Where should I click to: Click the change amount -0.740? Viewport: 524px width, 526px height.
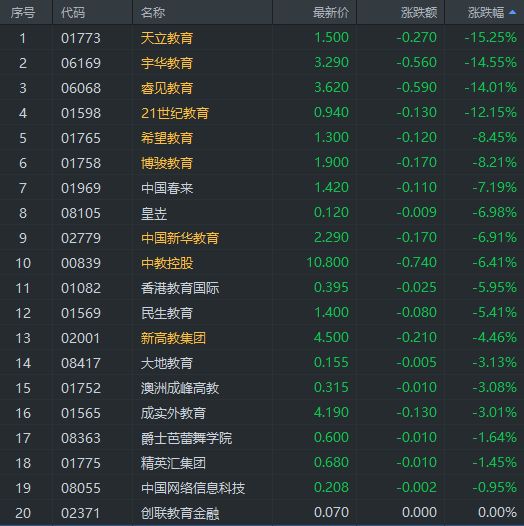pyautogui.click(x=417, y=262)
